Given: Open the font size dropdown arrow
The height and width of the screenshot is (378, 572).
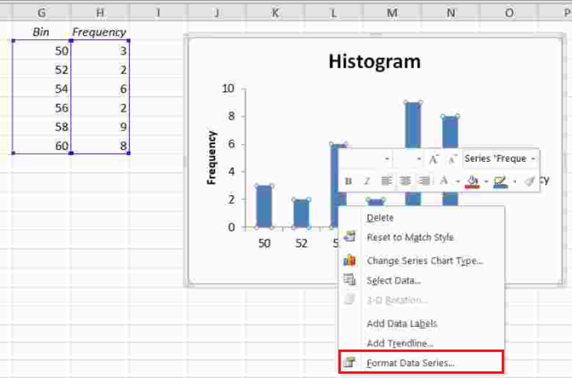Looking at the screenshot, I should point(419,159).
